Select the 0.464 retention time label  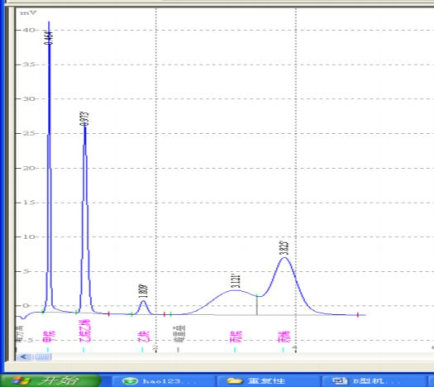click(x=49, y=37)
